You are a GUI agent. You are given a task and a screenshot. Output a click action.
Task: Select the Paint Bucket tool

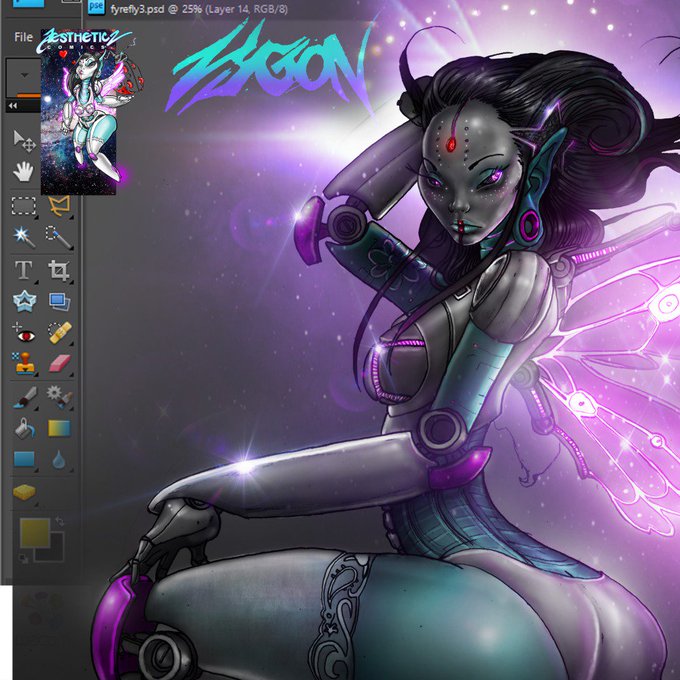[24, 428]
